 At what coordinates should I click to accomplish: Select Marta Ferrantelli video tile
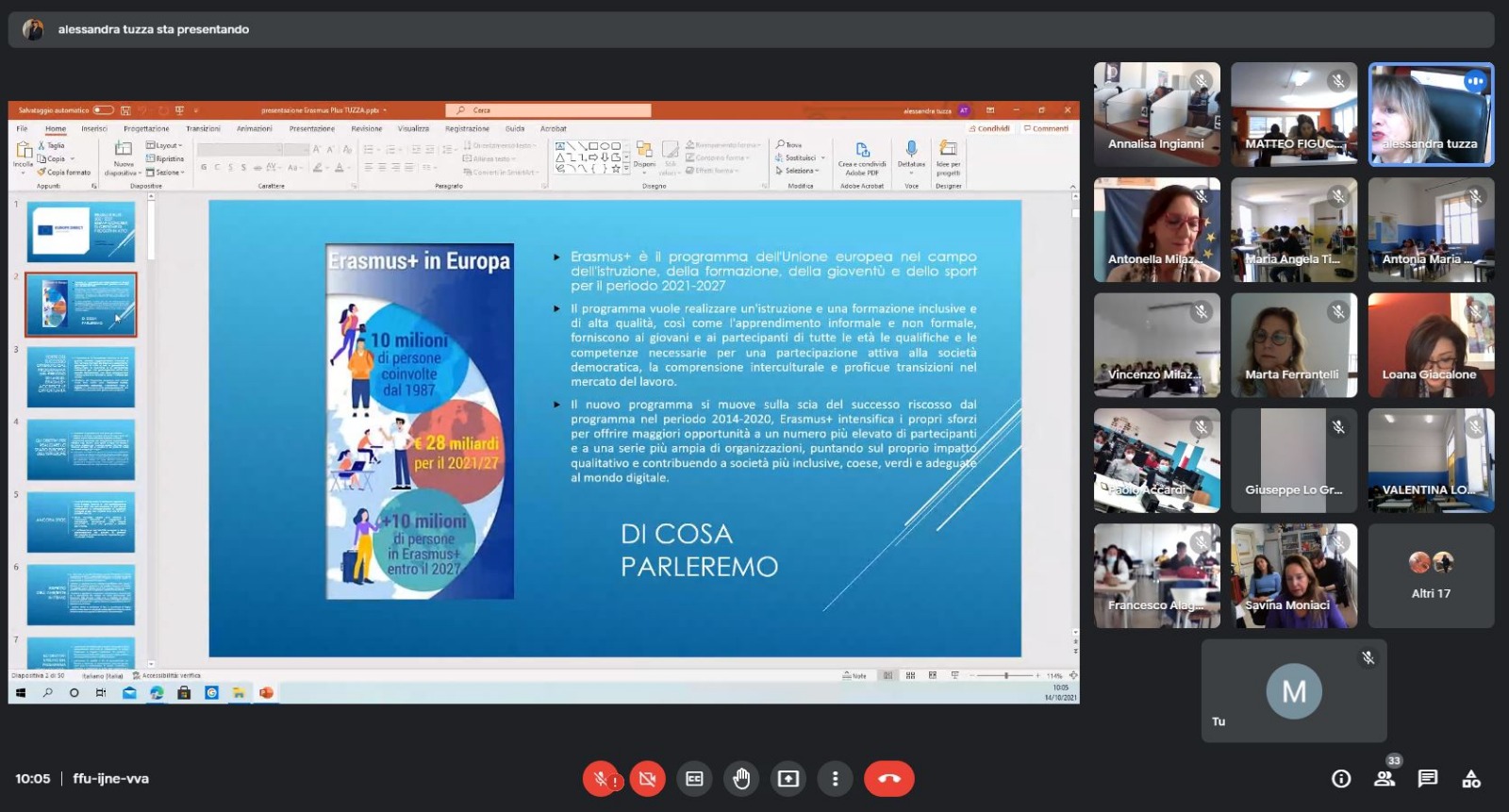click(1294, 345)
